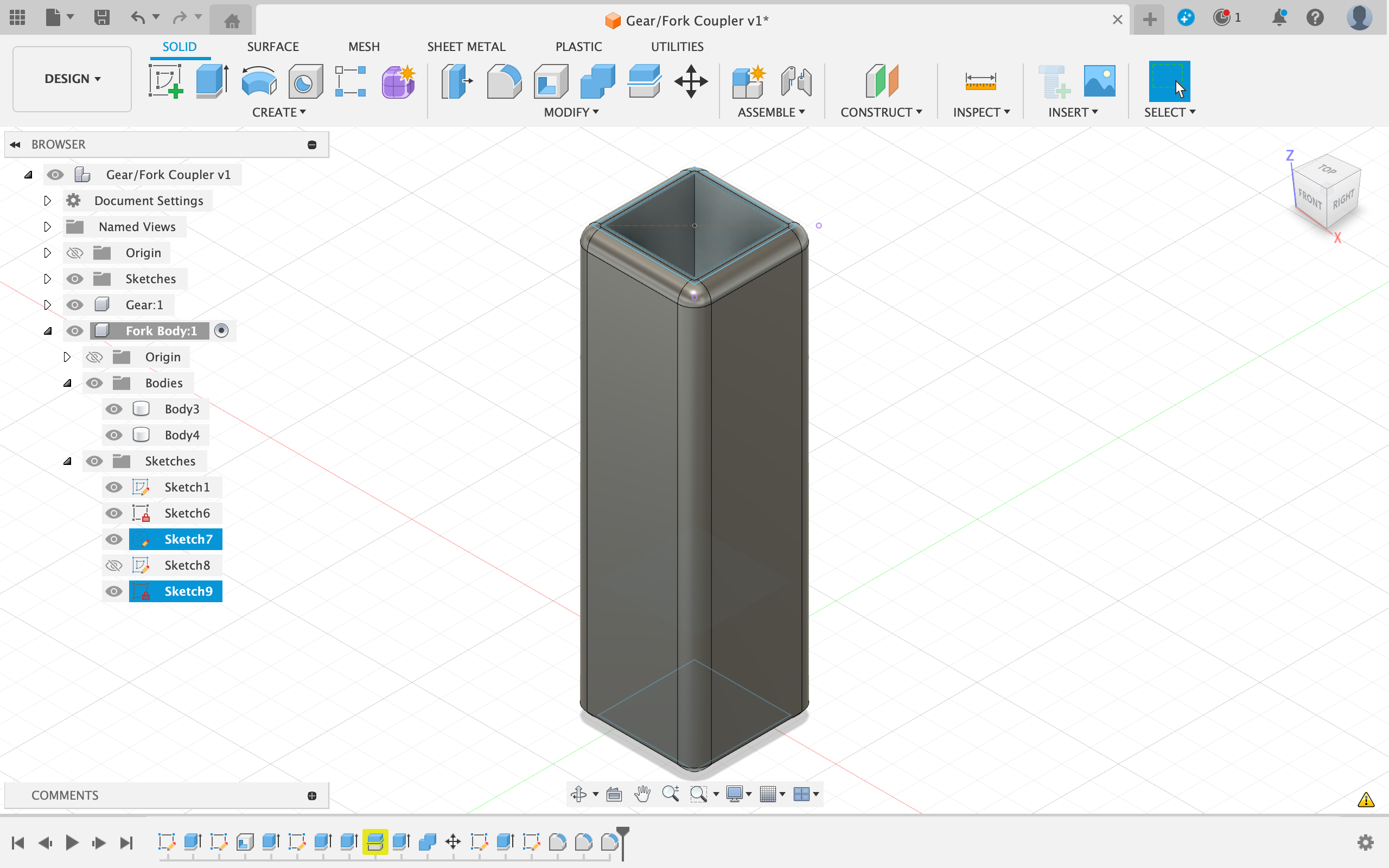Collapse the Bodies folder
This screenshot has height=868, width=1389.
pyautogui.click(x=68, y=382)
